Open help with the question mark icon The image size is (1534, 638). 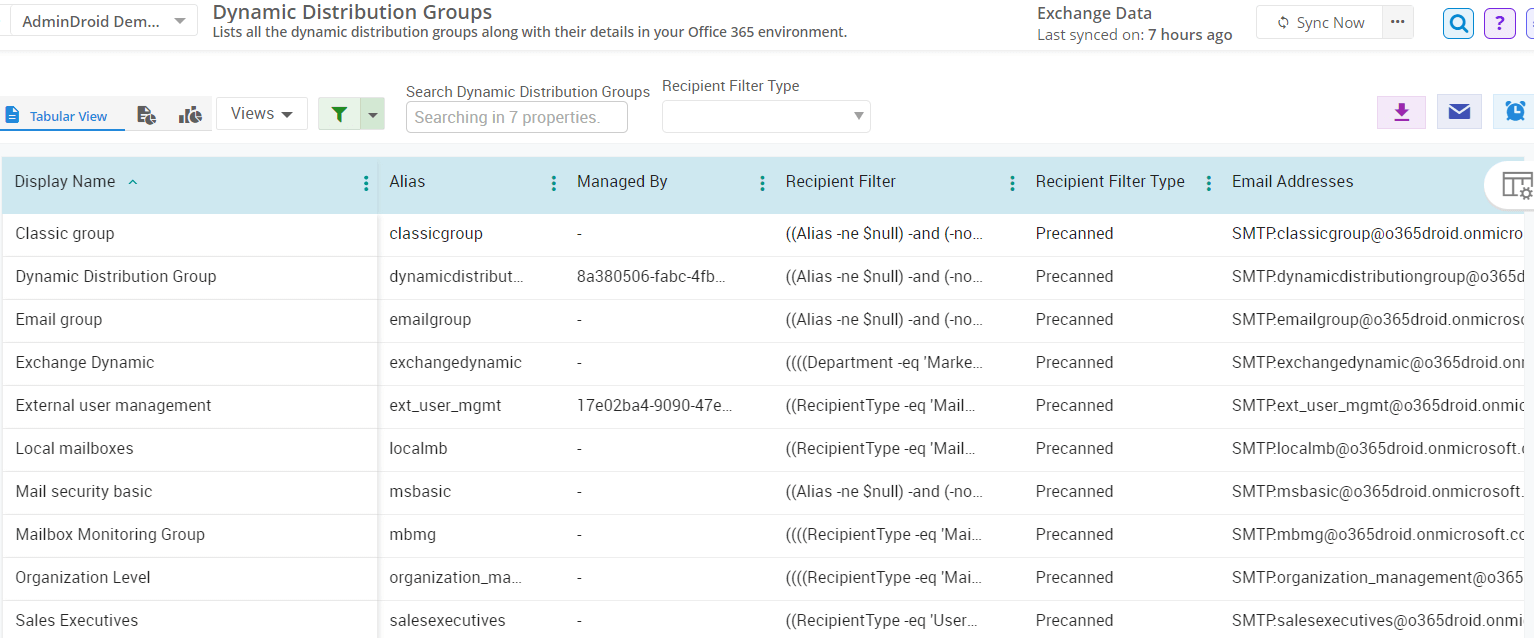coord(1499,23)
